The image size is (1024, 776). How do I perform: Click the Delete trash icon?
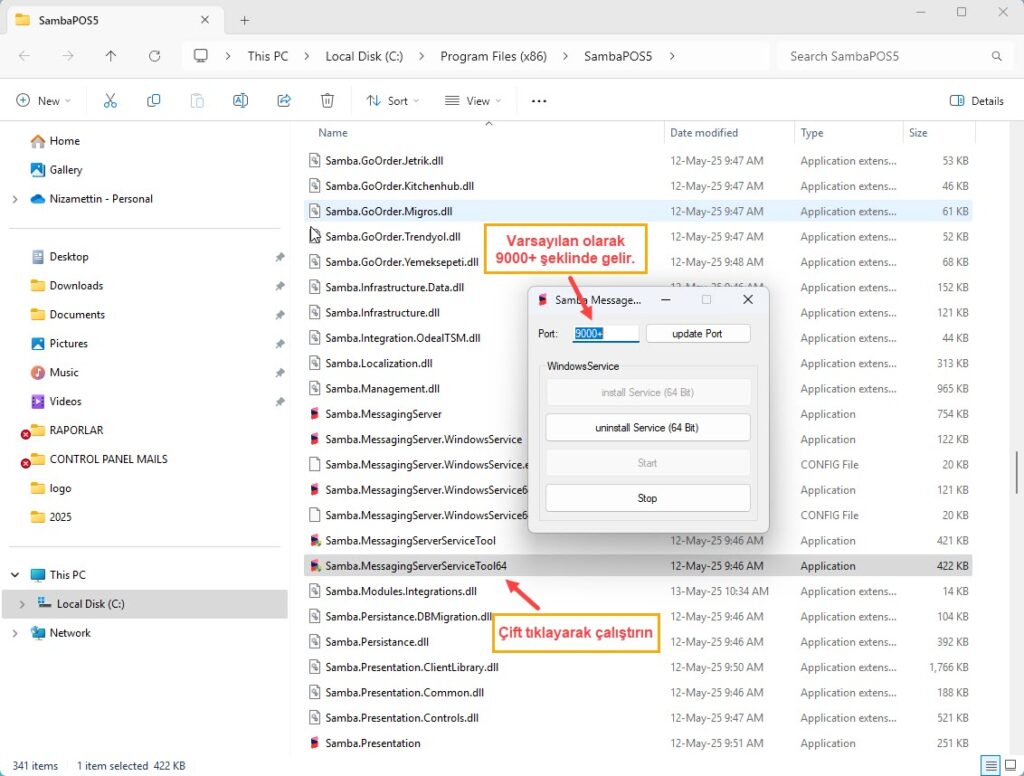click(327, 101)
